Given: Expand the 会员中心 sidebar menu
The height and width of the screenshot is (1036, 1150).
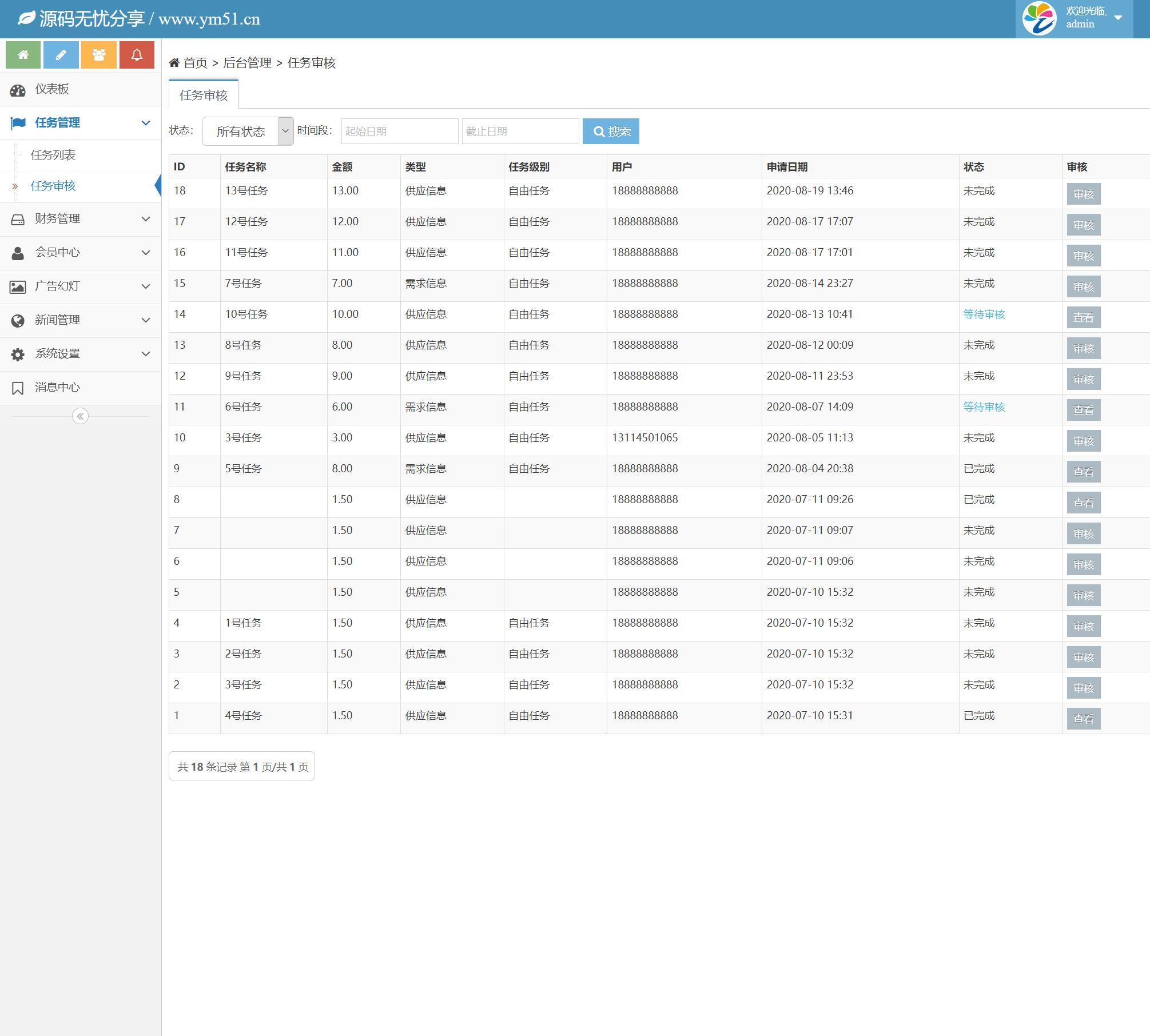Looking at the screenshot, I should click(80, 253).
